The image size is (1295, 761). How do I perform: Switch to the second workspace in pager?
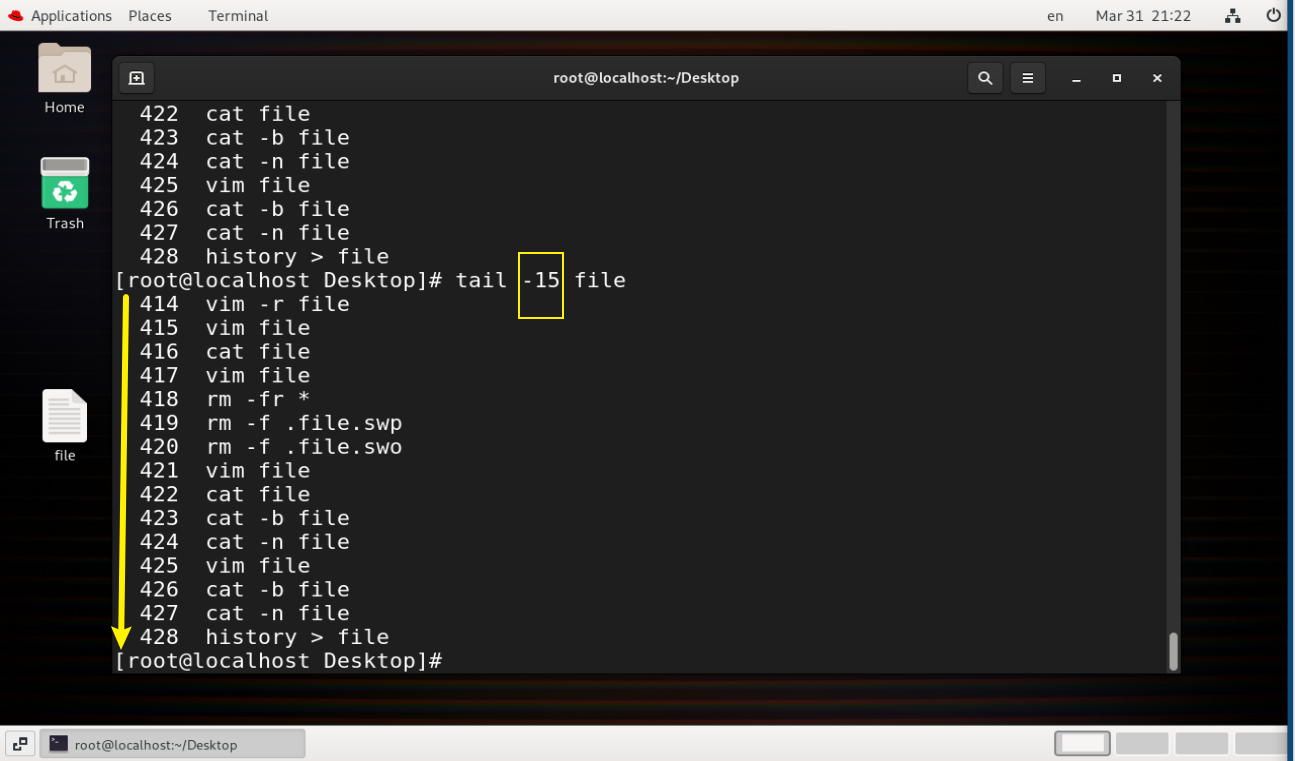(x=1142, y=744)
